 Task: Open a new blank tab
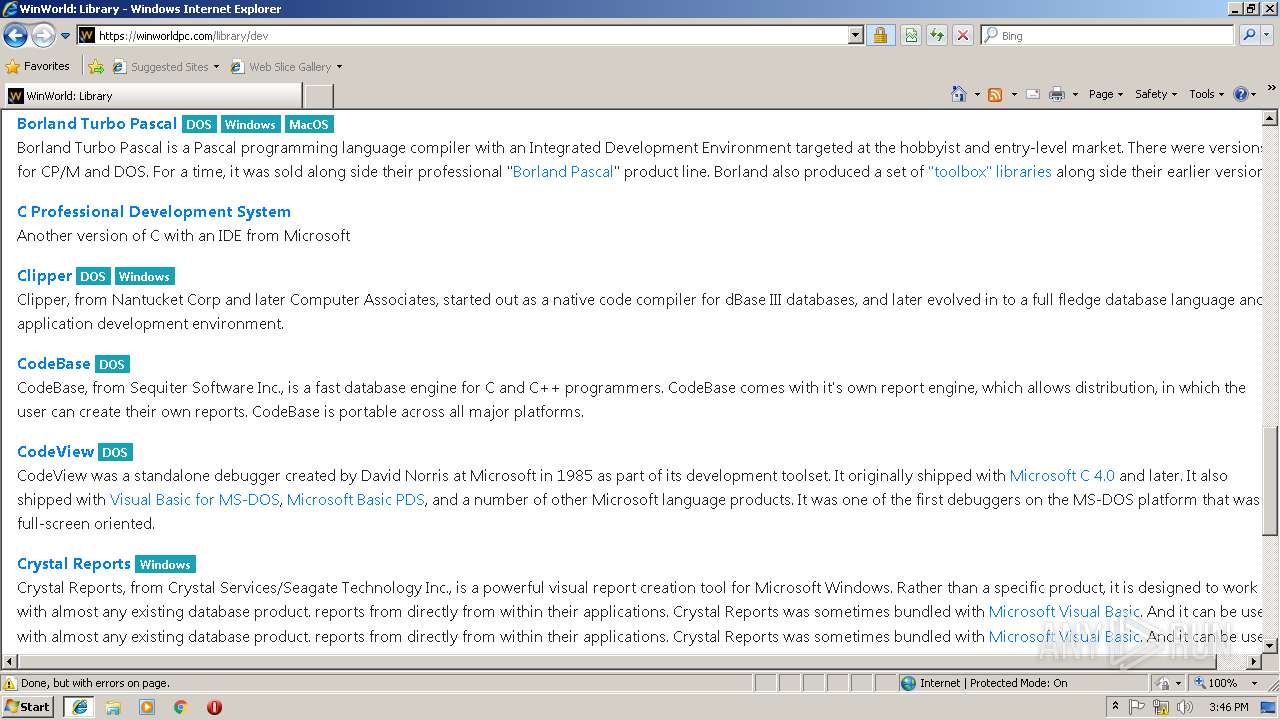[x=318, y=96]
